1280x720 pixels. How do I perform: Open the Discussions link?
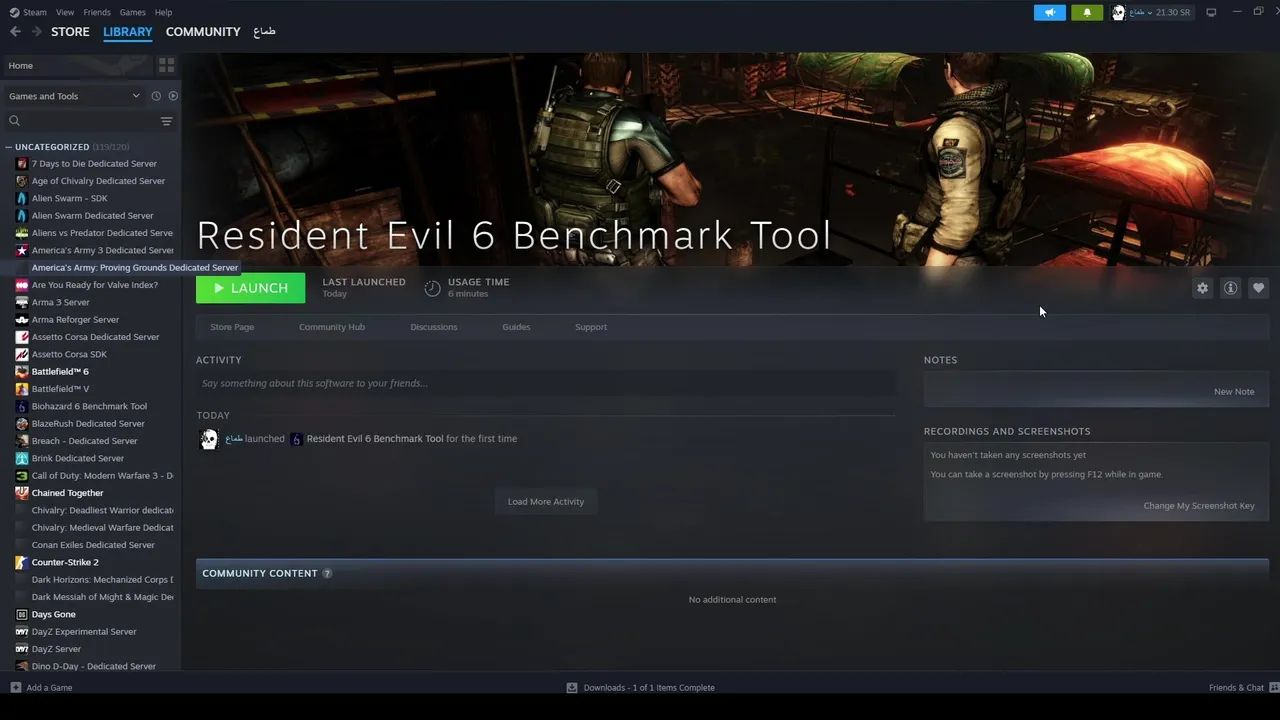point(434,327)
